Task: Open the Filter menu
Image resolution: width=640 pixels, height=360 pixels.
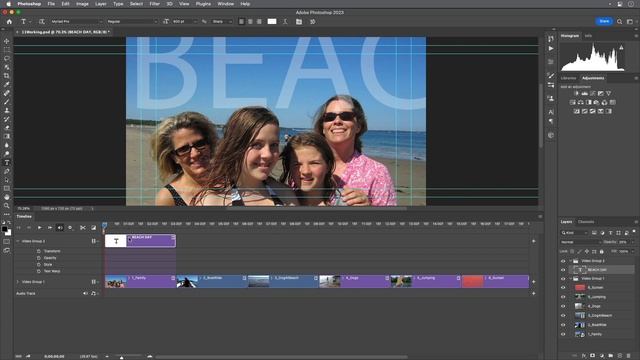Action: 154,4
